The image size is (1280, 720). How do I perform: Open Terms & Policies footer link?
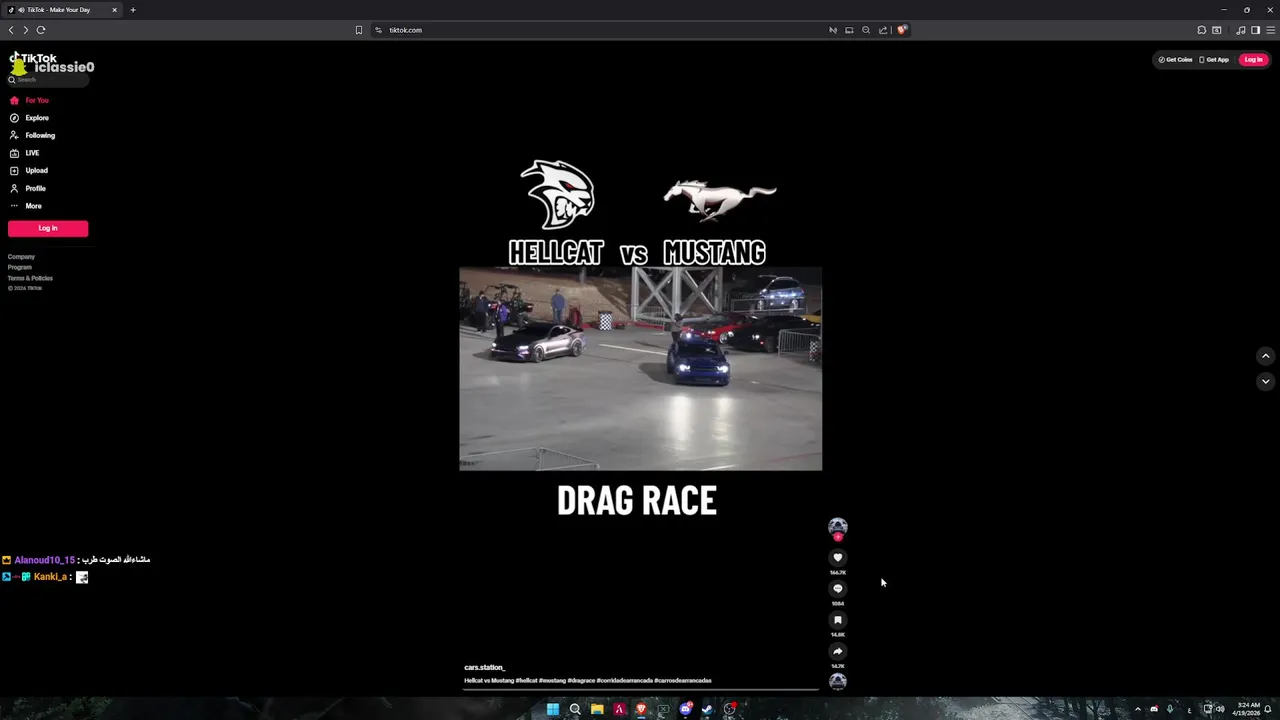click(x=30, y=278)
